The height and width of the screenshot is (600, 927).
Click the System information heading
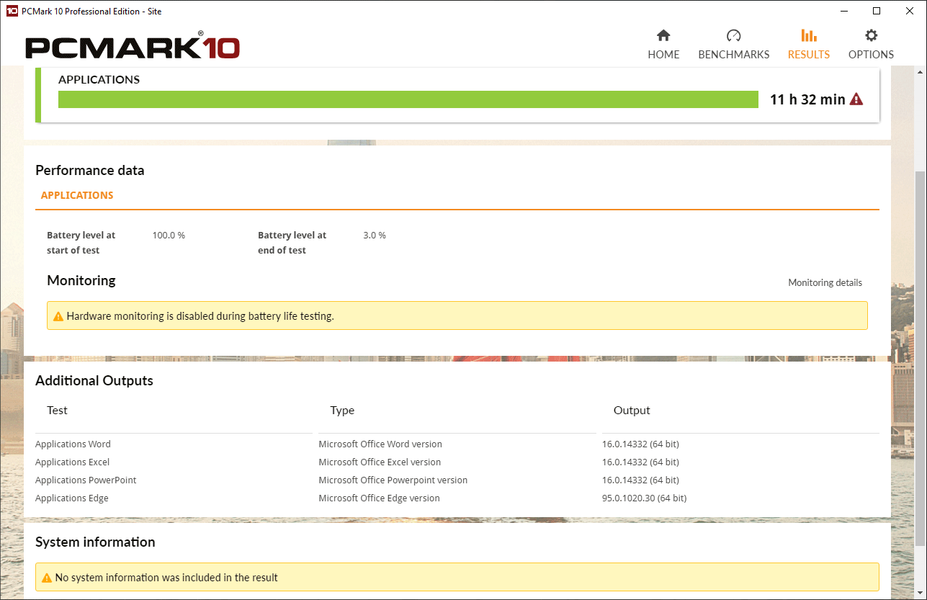pyautogui.click(x=95, y=542)
